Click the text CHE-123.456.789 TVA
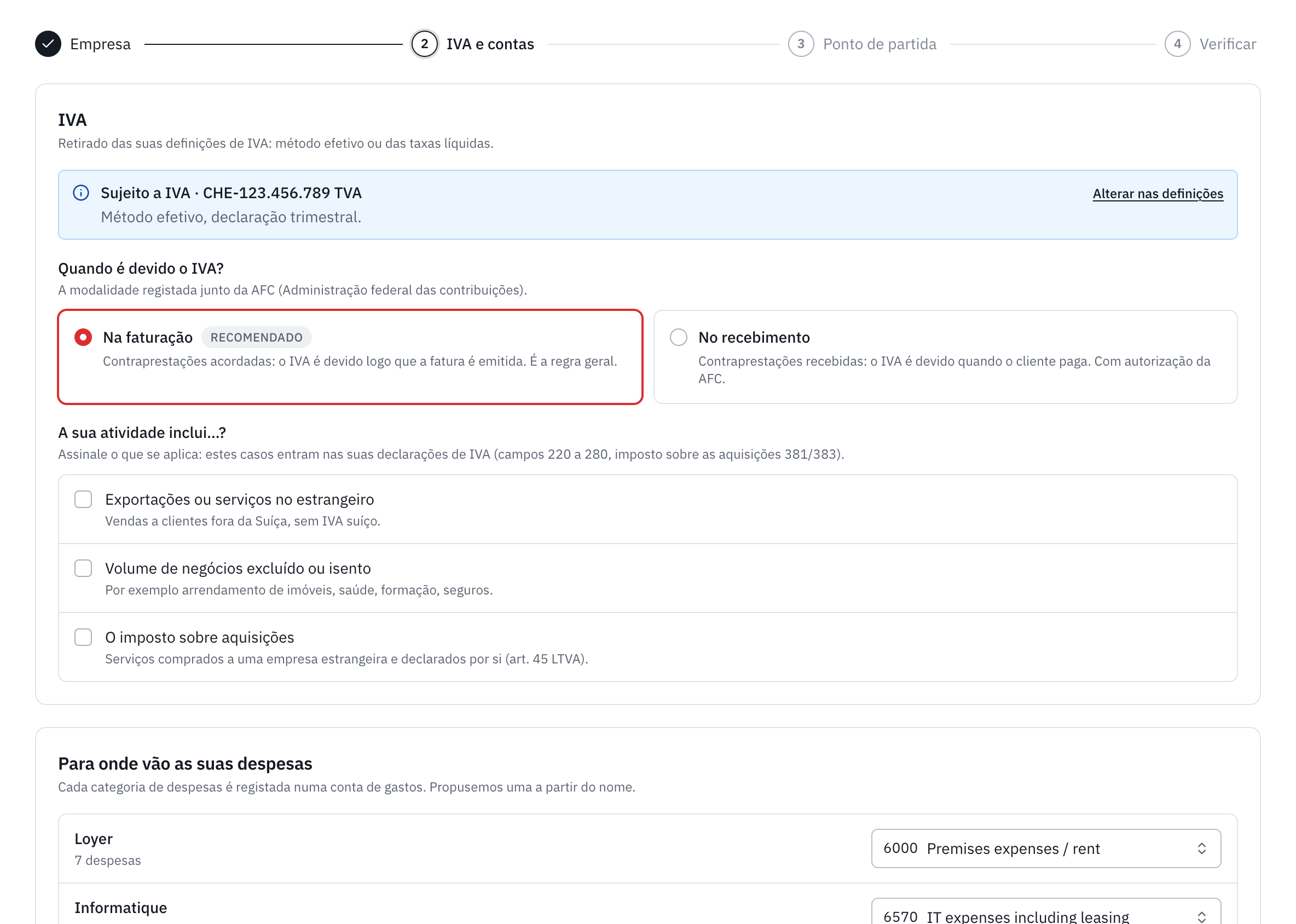This screenshot has width=1296, height=924. [x=282, y=193]
